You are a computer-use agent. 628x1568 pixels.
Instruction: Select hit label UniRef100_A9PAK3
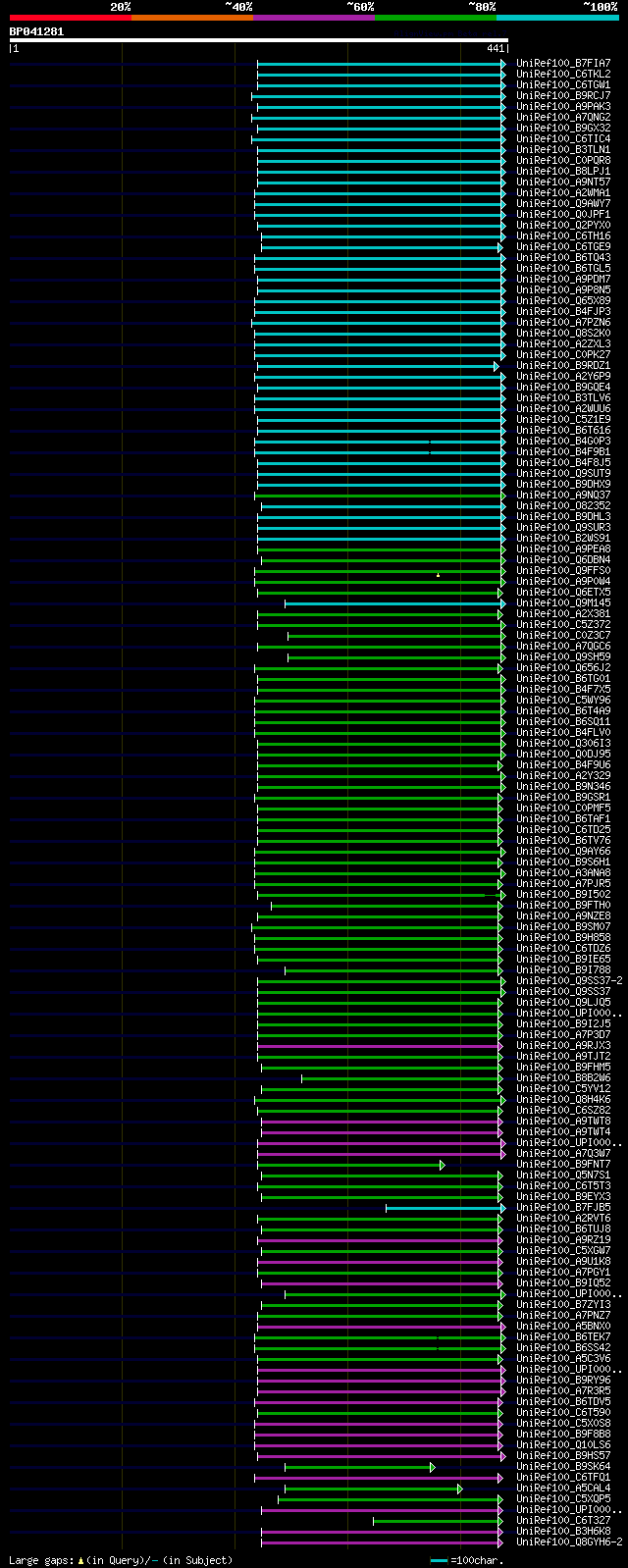tap(563, 106)
